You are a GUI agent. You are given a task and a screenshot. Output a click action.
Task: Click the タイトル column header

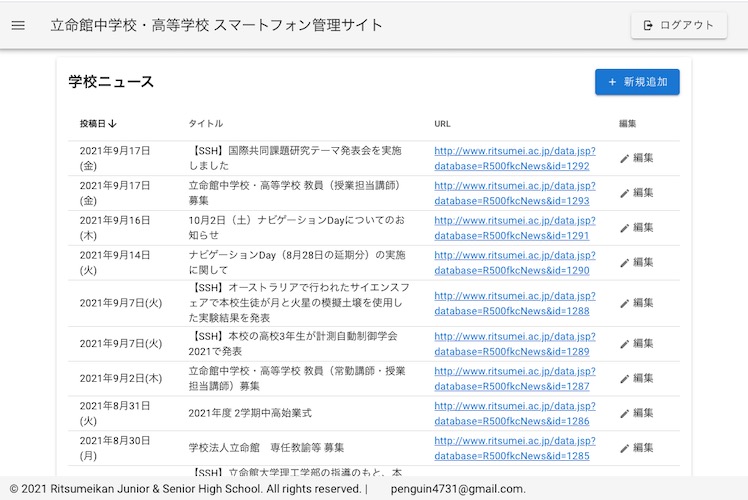[x=206, y=124]
